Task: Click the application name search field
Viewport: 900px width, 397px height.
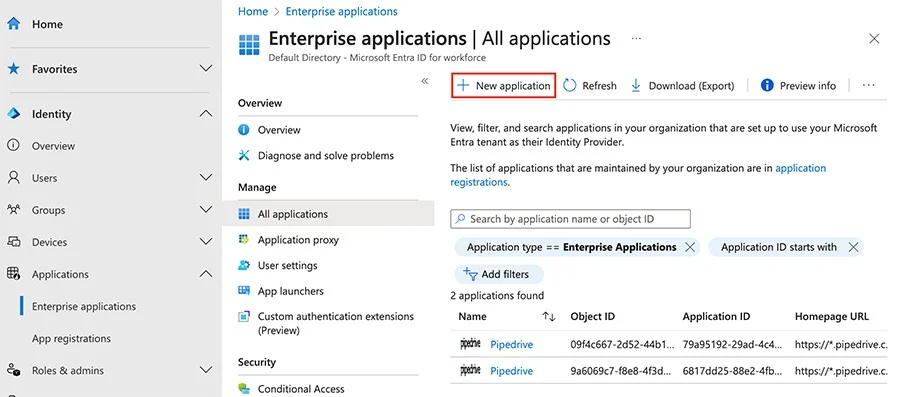Action: click(571, 219)
